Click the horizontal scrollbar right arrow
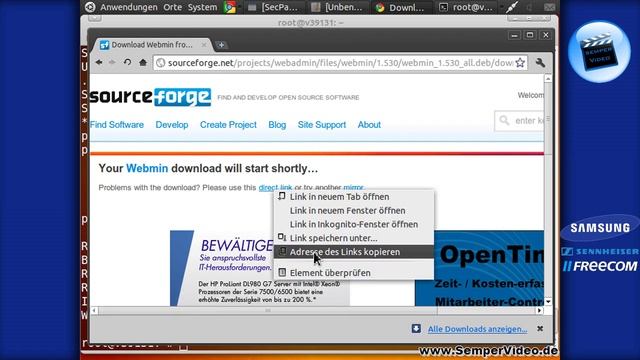The height and width of the screenshot is (360, 640). [x=540, y=311]
